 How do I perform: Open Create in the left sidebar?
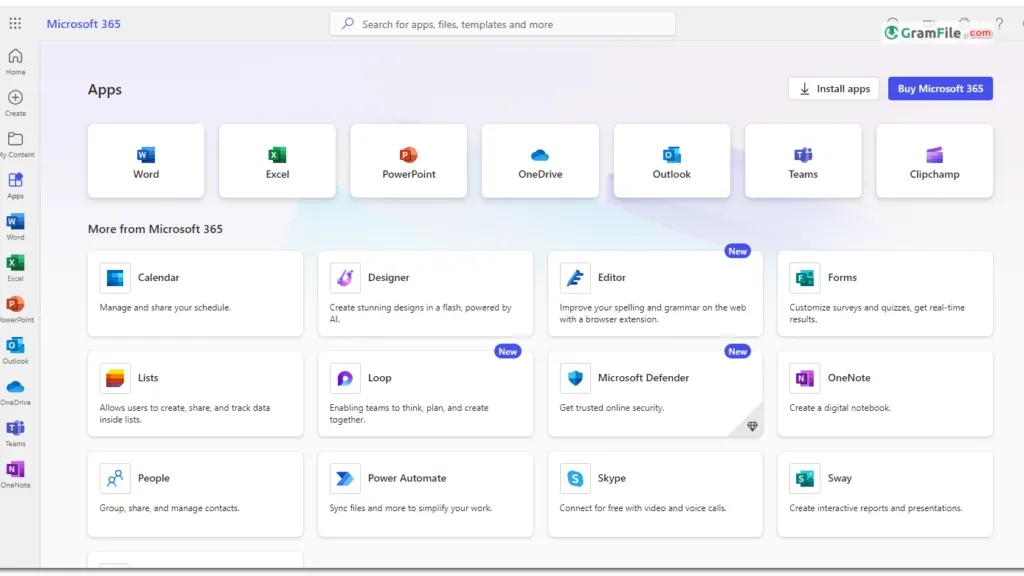tap(16, 103)
